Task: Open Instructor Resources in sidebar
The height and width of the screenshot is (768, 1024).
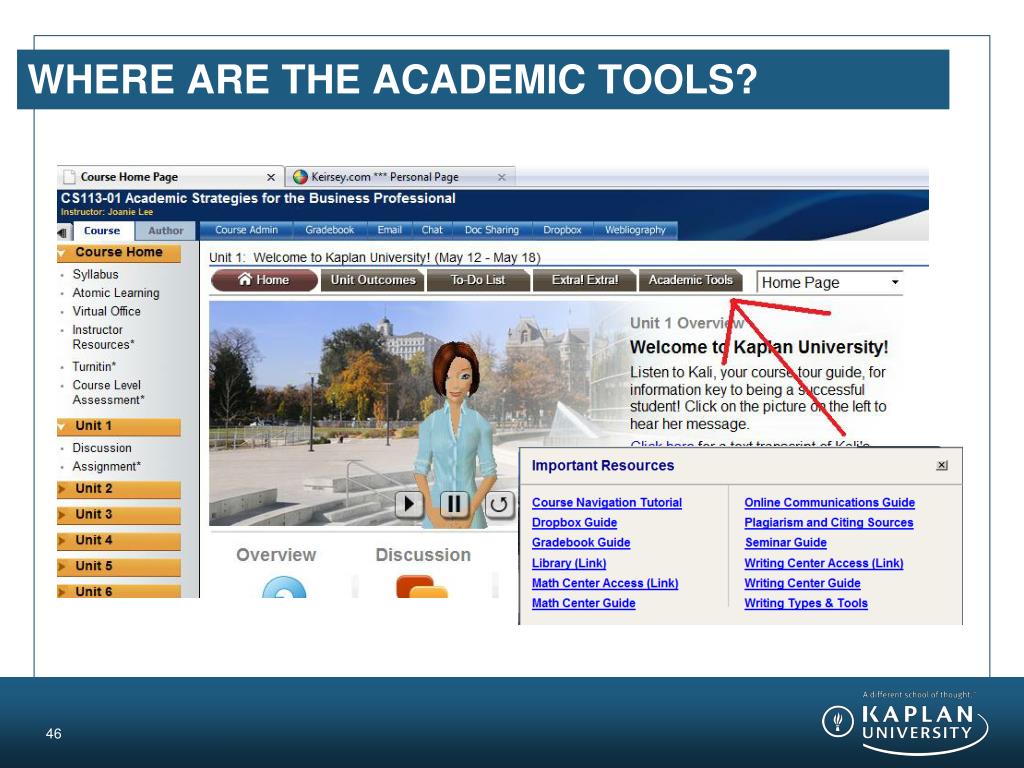Action: coord(103,337)
